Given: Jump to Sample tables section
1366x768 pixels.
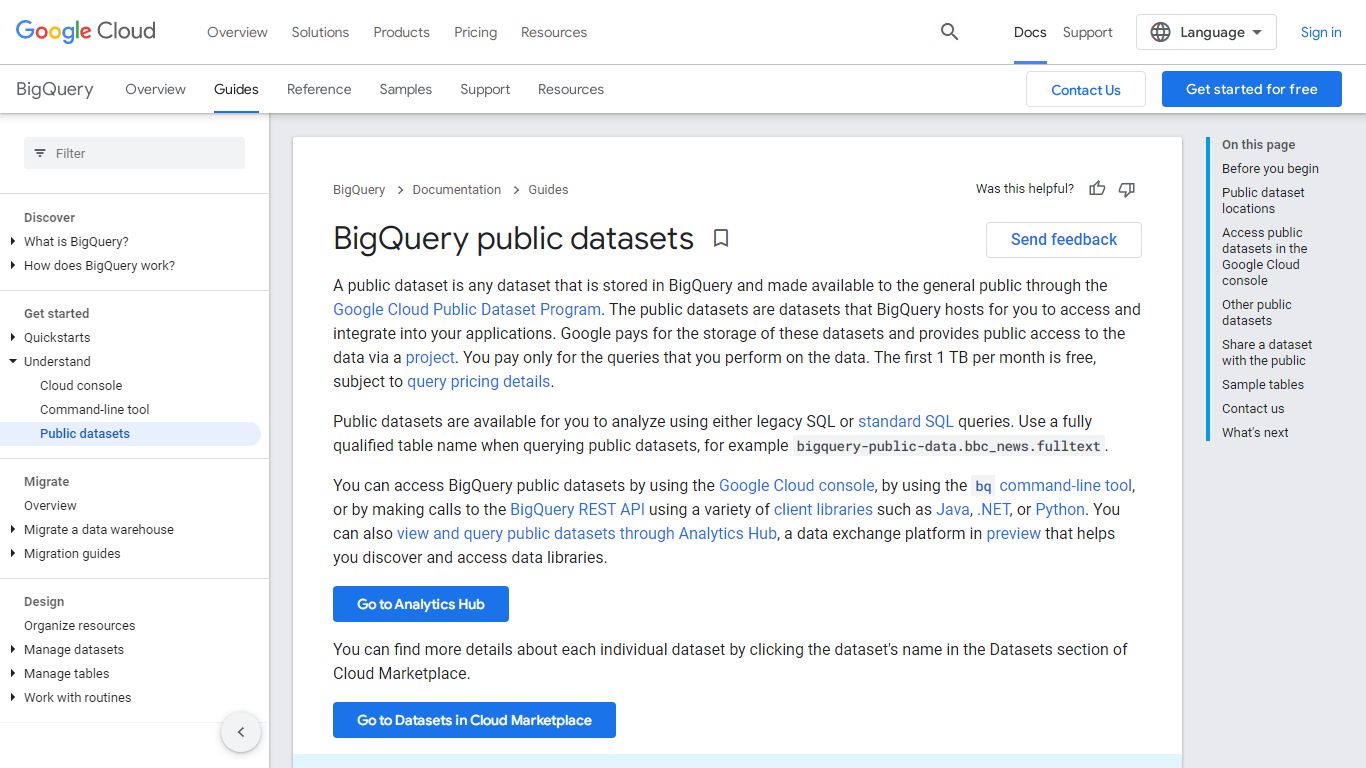Looking at the screenshot, I should [x=1263, y=384].
